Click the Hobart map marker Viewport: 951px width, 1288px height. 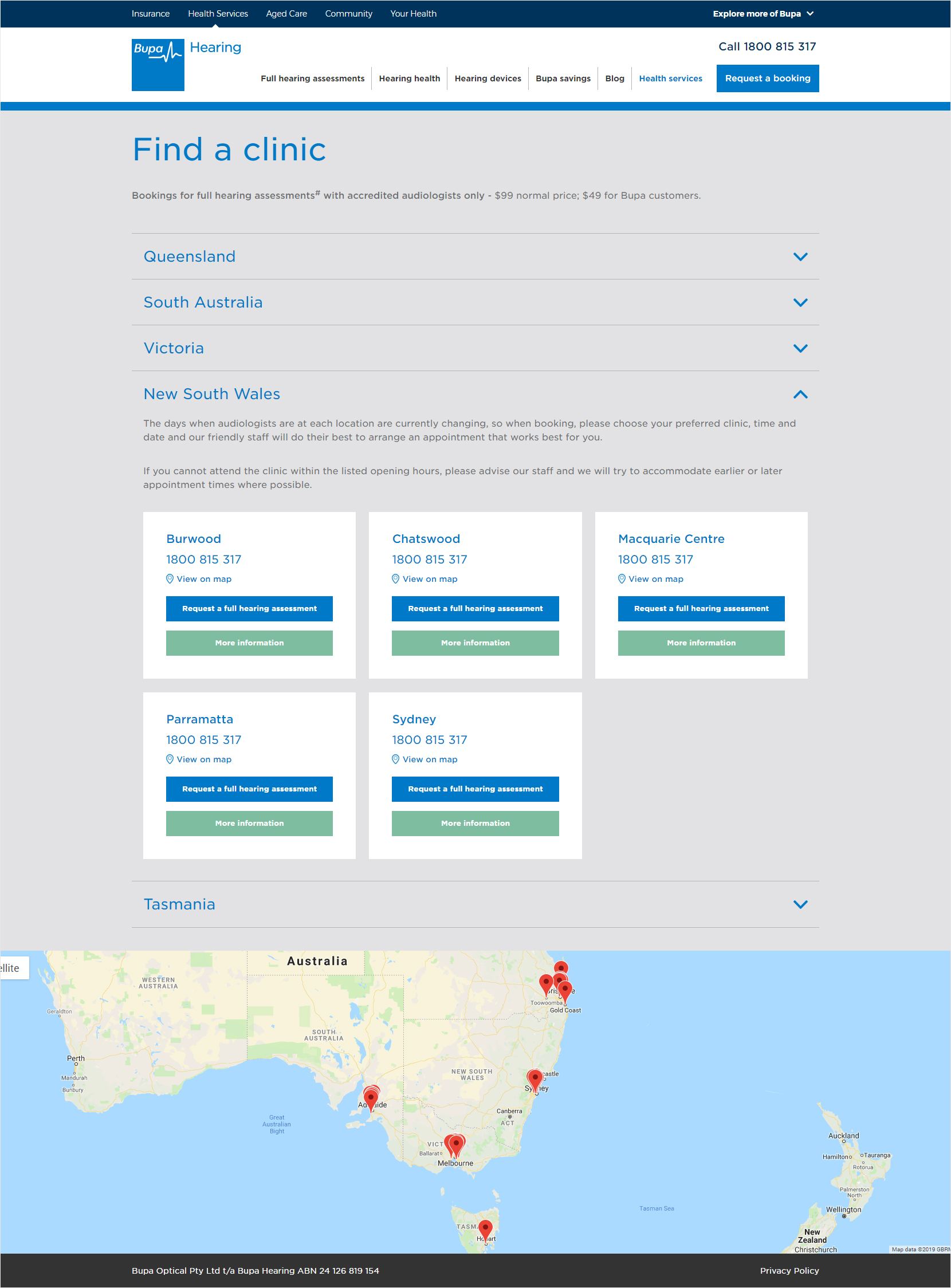click(x=486, y=1230)
